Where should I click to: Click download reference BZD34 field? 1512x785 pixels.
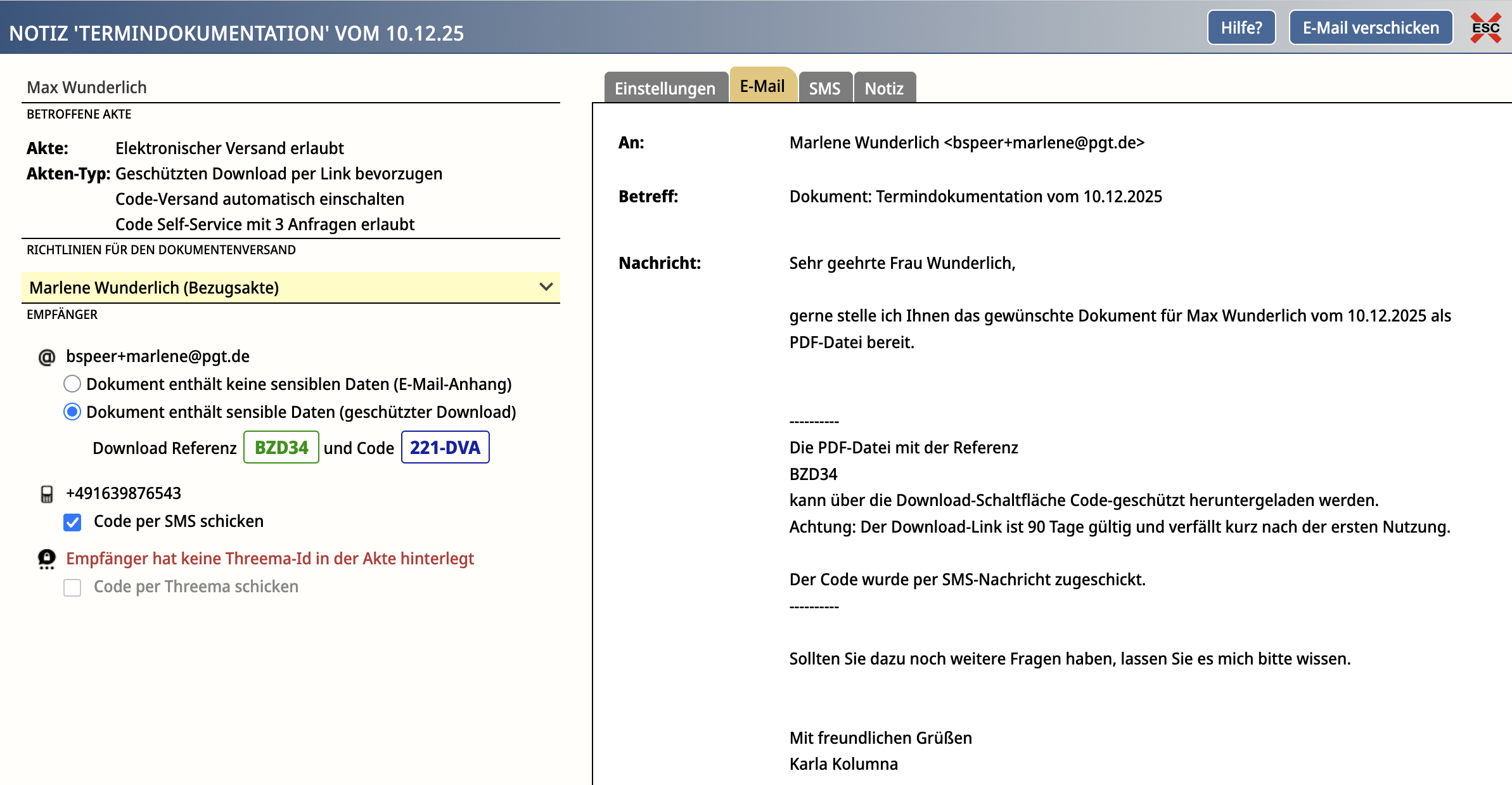pos(281,448)
